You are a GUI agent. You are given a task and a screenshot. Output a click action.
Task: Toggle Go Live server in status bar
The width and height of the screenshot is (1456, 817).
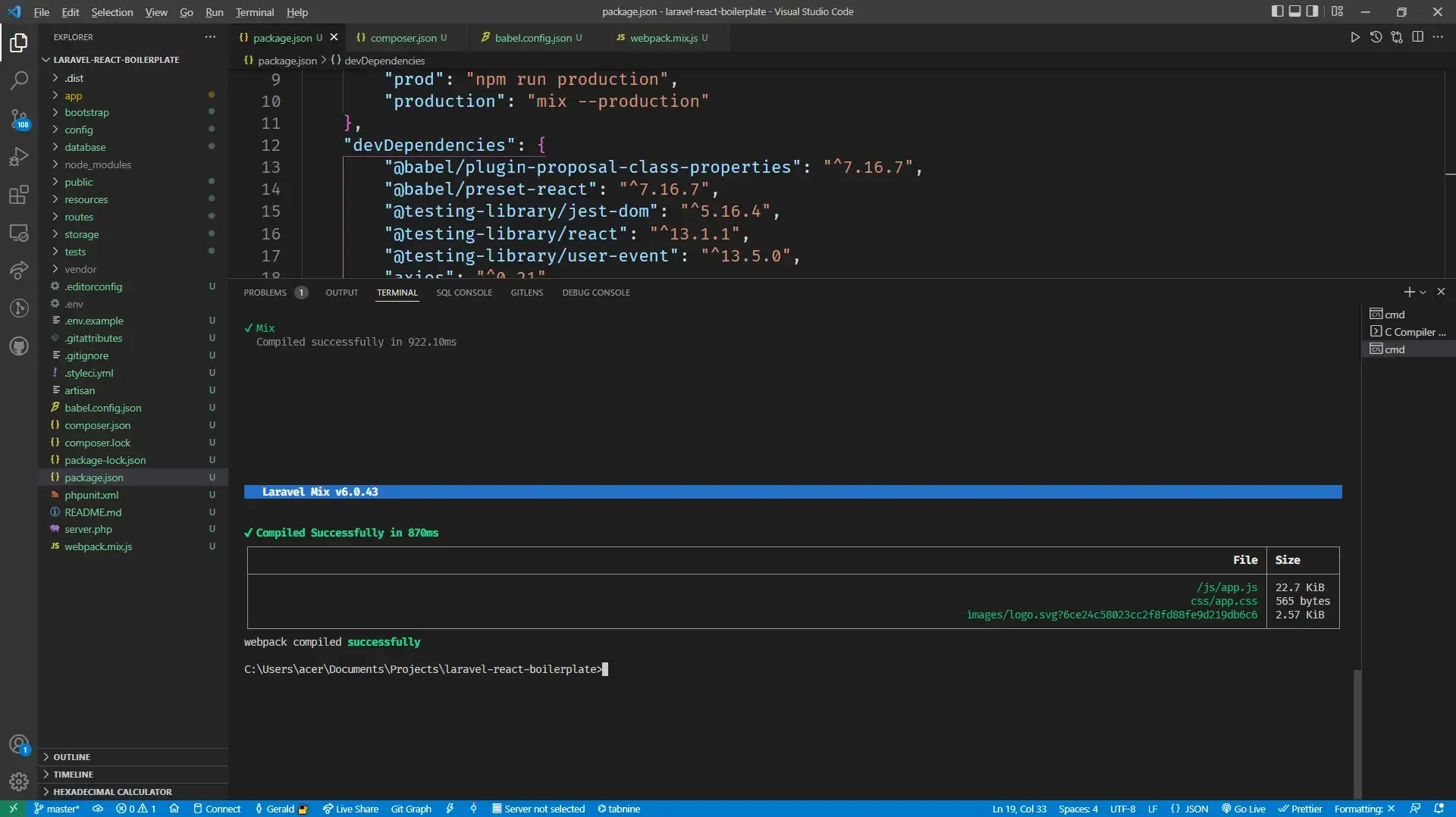pos(1244,809)
